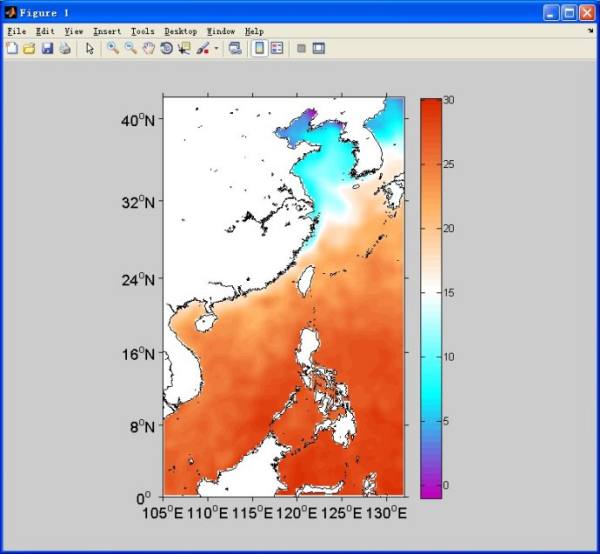Image resolution: width=600 pixels, height=554 pixels.
Task: Click the Show Plot Tools button
Action: pyautogui.click(x=319, y=48)
